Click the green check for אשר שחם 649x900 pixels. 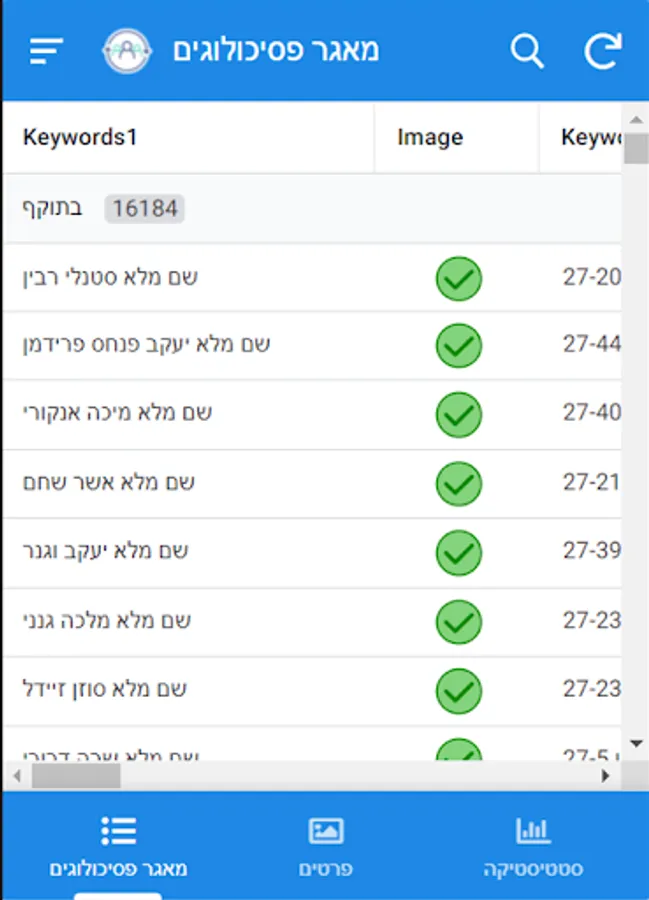coord(459,484)
